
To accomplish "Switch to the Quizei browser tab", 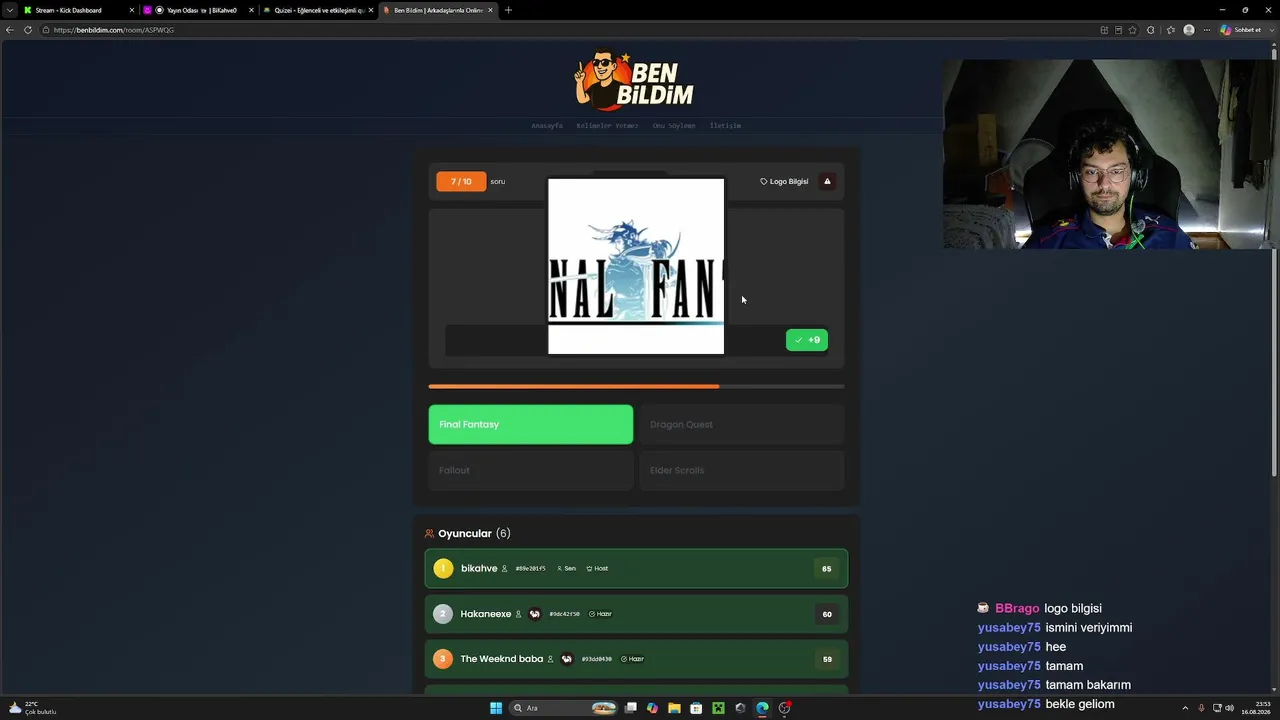I will 316,10.
